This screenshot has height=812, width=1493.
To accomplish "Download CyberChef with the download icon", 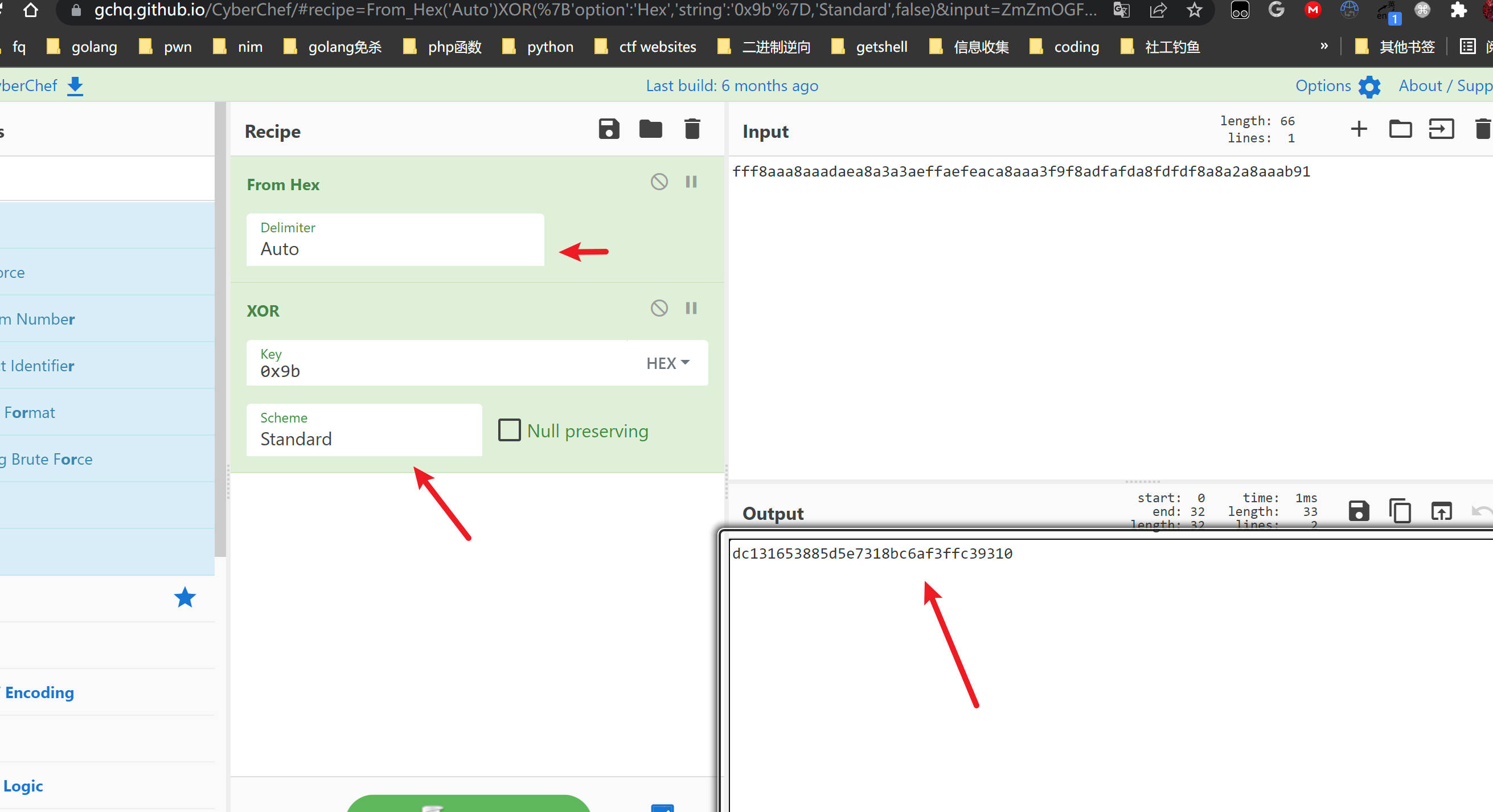I will coord(75,87).
